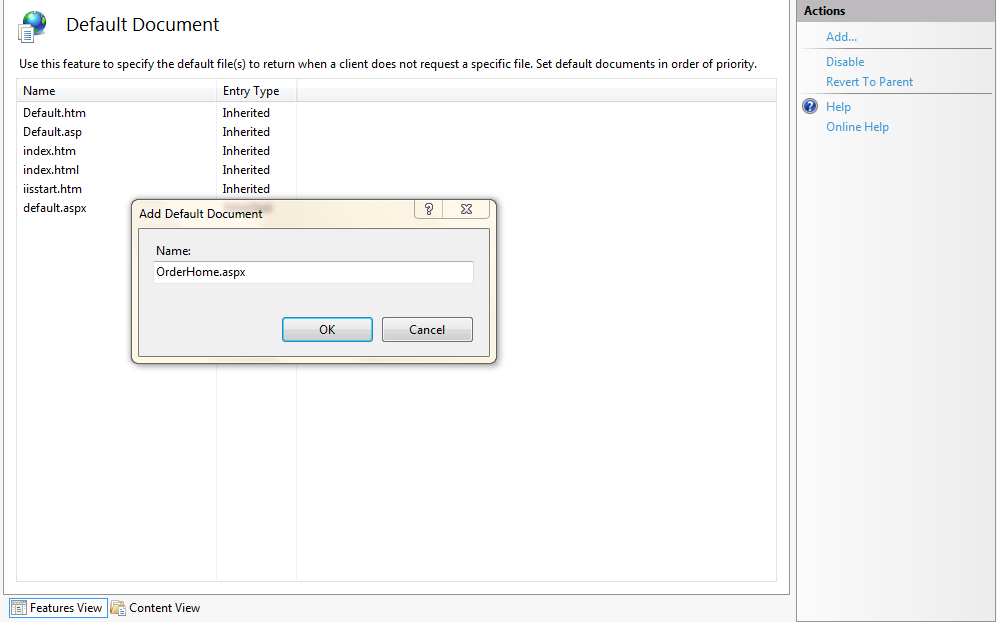This screenshot has width=997, height=622.
Task: Click the Content View folder icon
Action: (119, 607)
